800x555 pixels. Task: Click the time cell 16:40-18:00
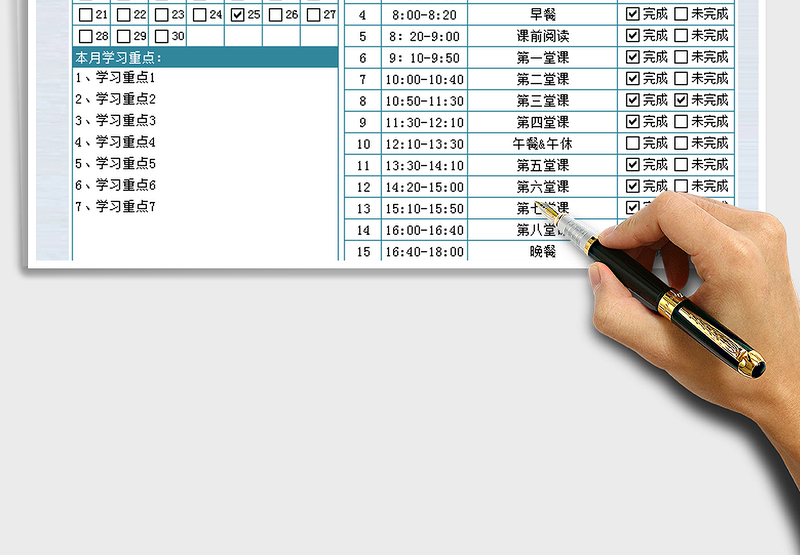(x=424, y=251)
